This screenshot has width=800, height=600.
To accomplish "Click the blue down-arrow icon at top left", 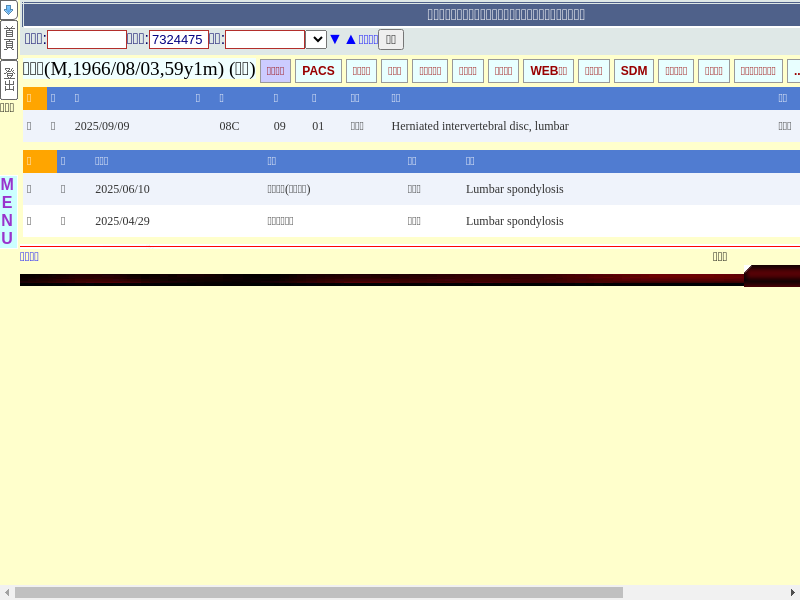I will click(x=9, y=10).
